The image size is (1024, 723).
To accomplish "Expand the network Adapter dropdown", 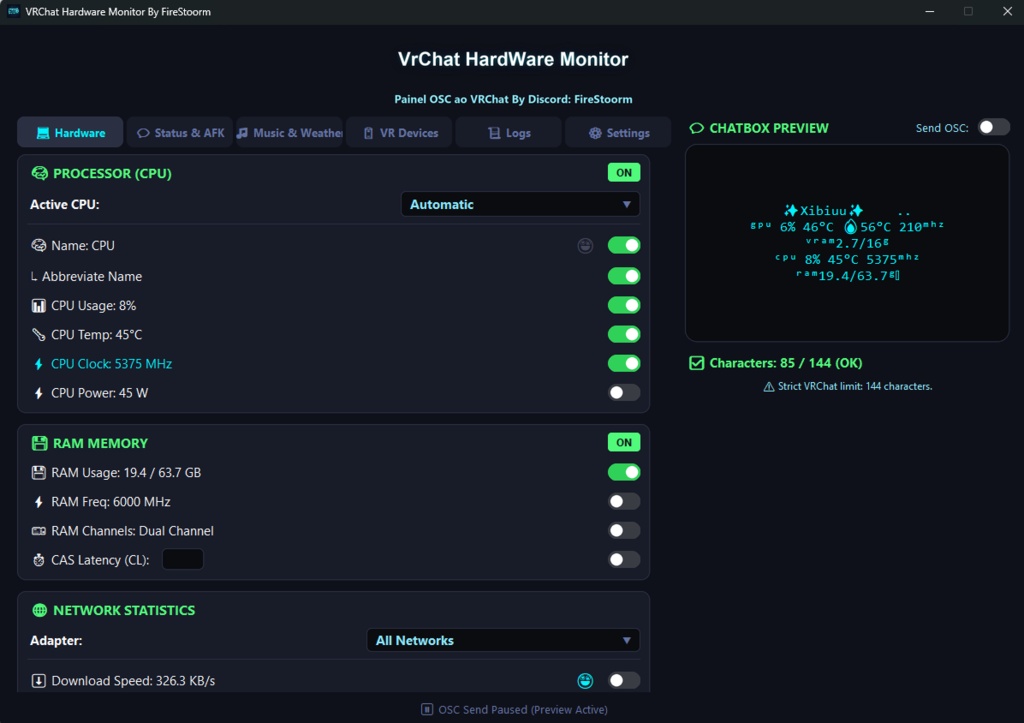I will click(x=503, y=640).
